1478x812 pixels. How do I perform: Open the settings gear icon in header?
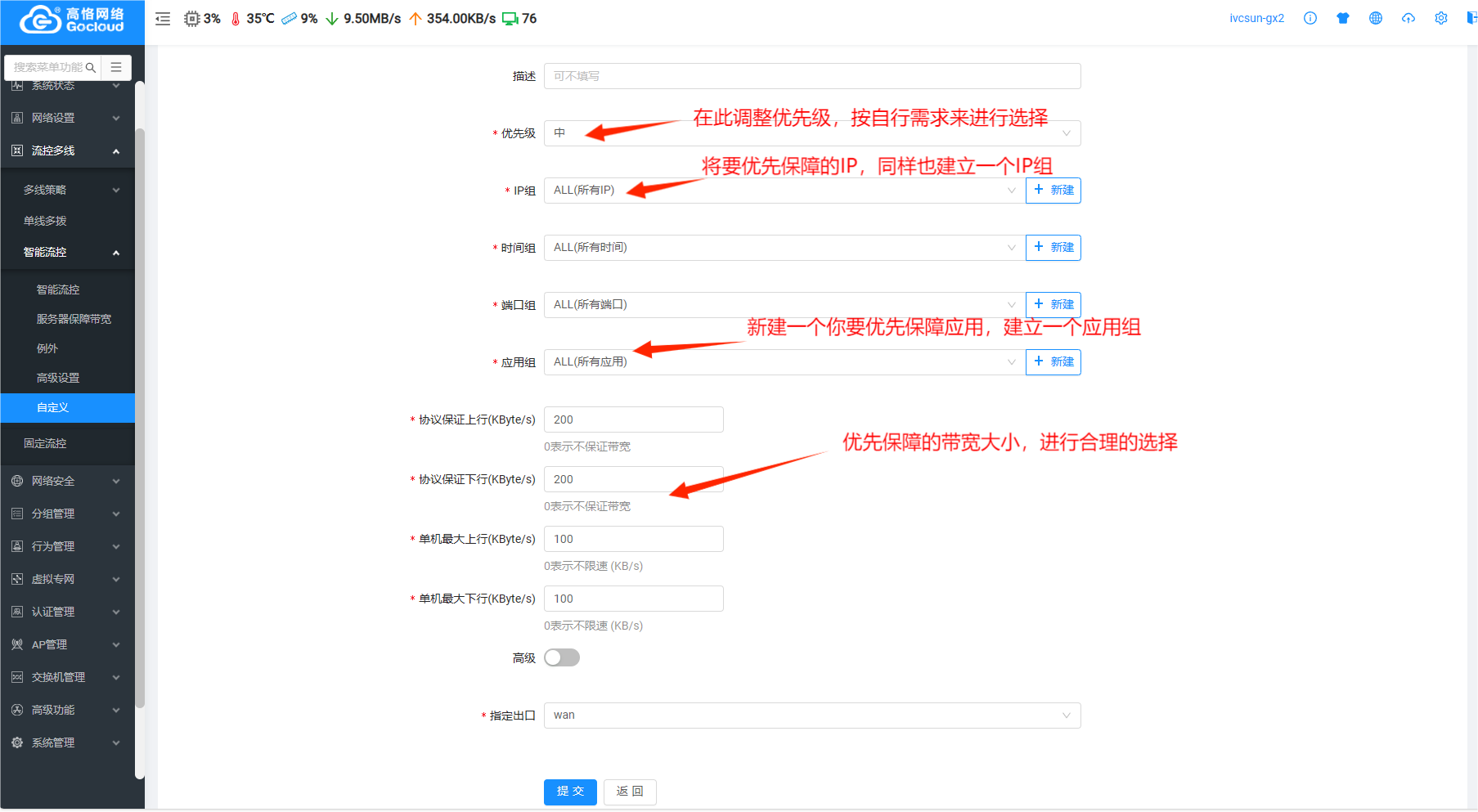[x=1441, y=18]
